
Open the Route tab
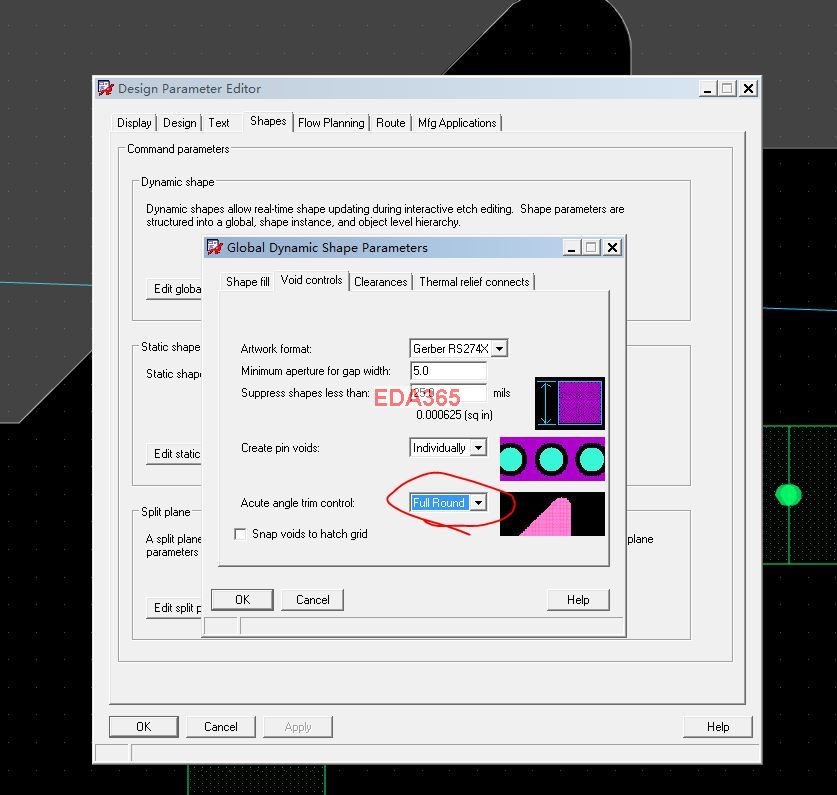click(x=391, y=123)
